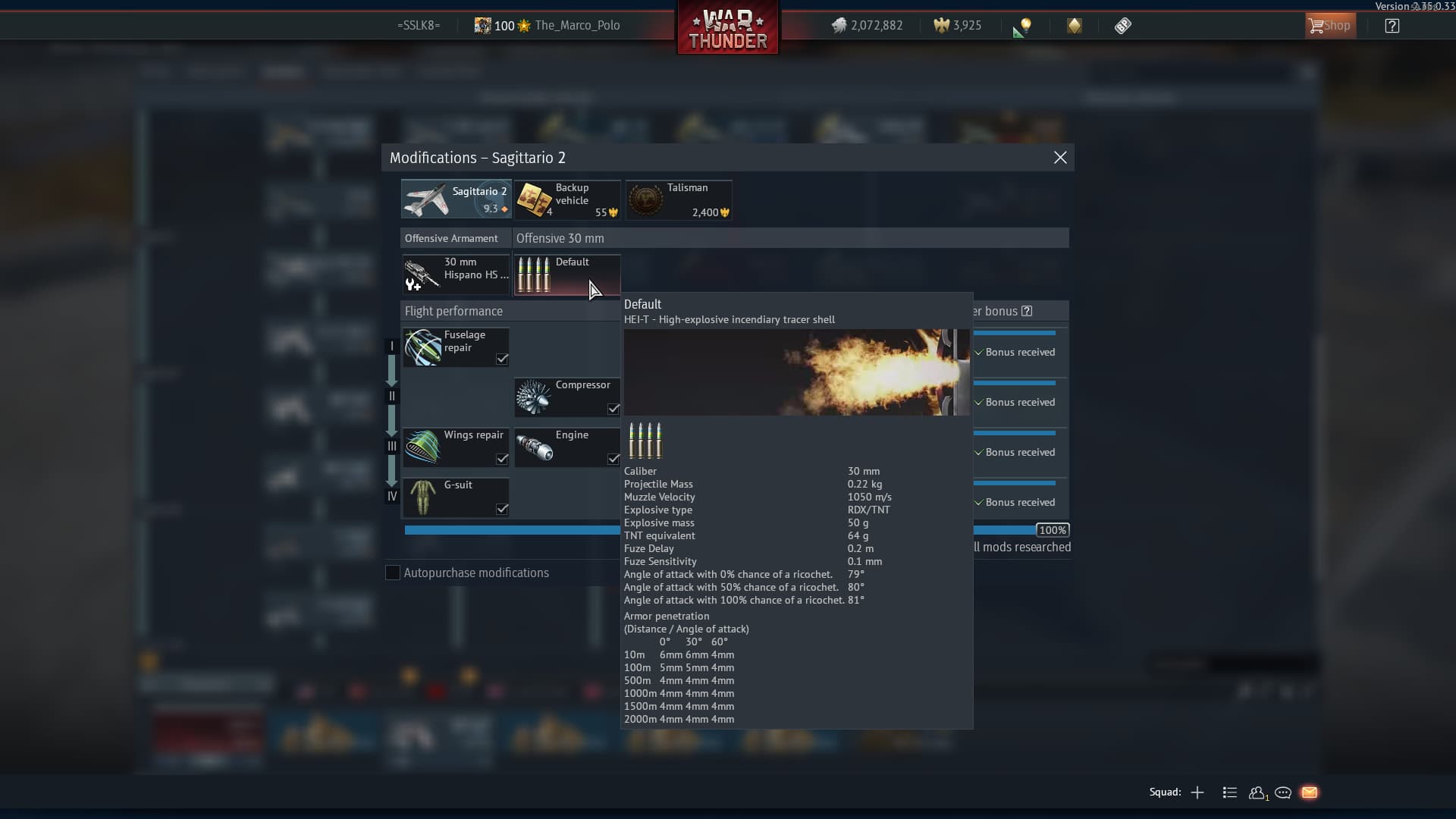Purchase the Talisman for 2,400 eagles
Screen dimensions: 1456x819
point(679,200)
